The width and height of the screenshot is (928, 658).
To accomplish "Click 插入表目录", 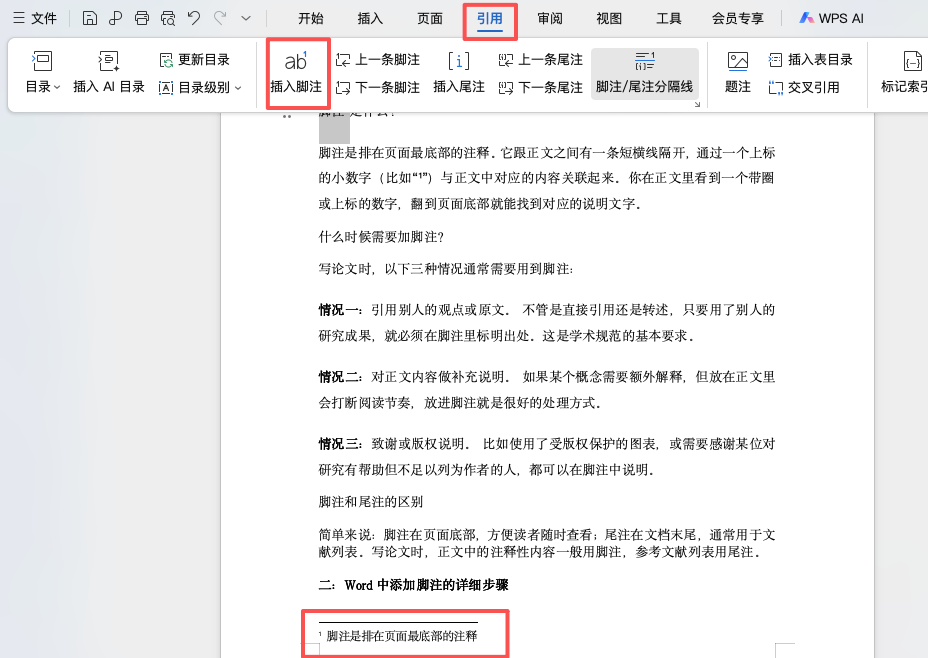I will [x=811, y=60].
